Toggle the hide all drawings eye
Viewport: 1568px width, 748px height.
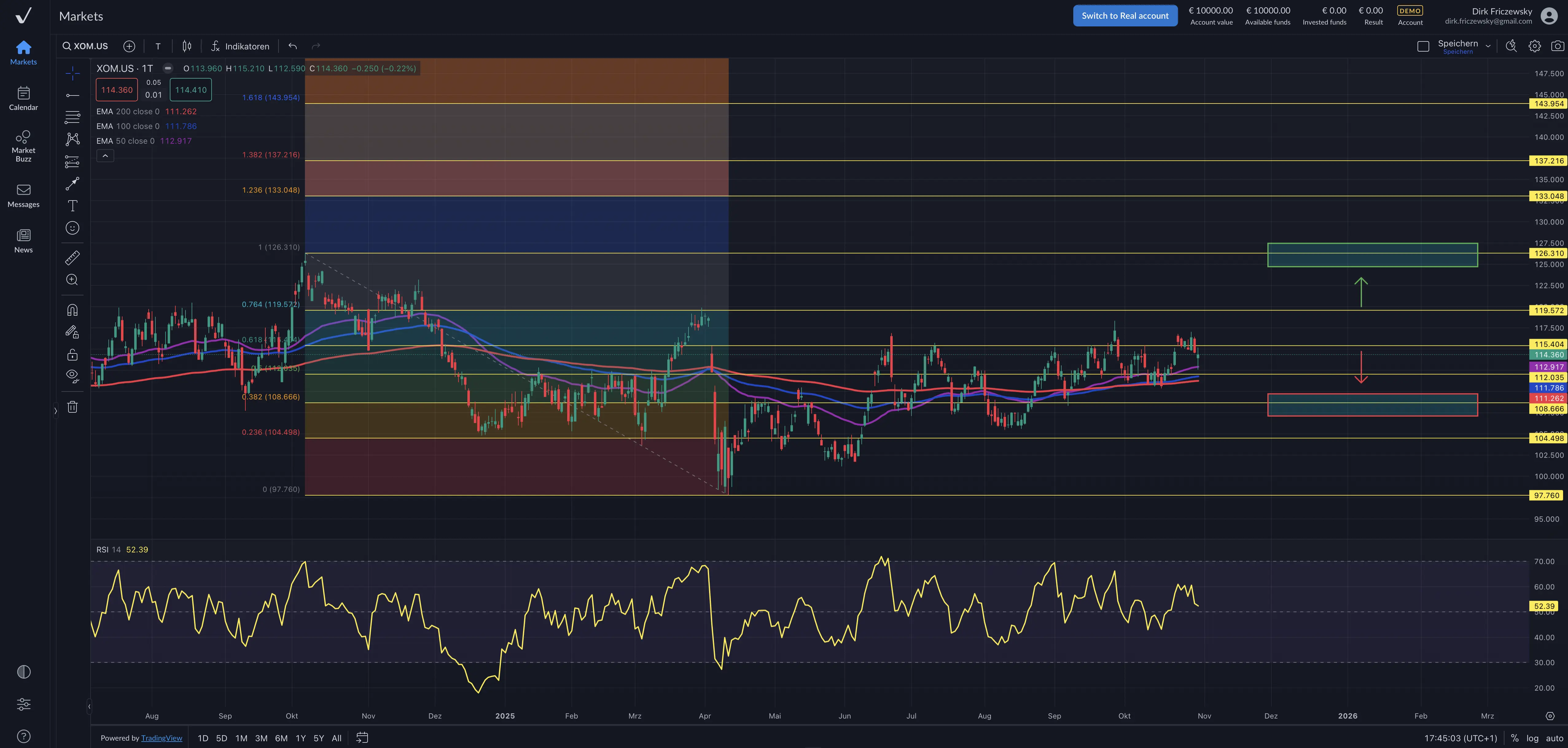[72, 376]
